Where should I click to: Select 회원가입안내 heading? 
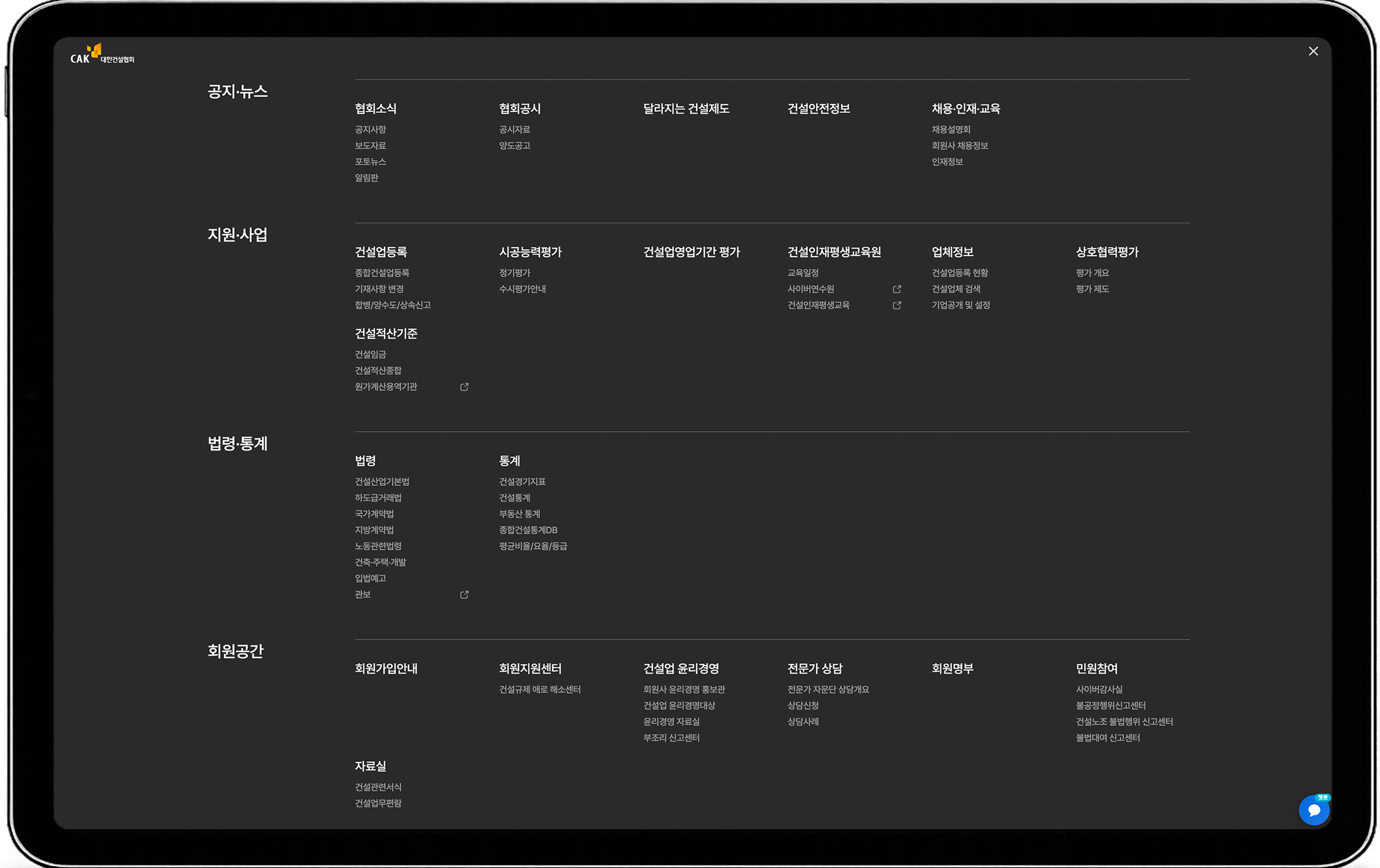(x=386, y=669)
